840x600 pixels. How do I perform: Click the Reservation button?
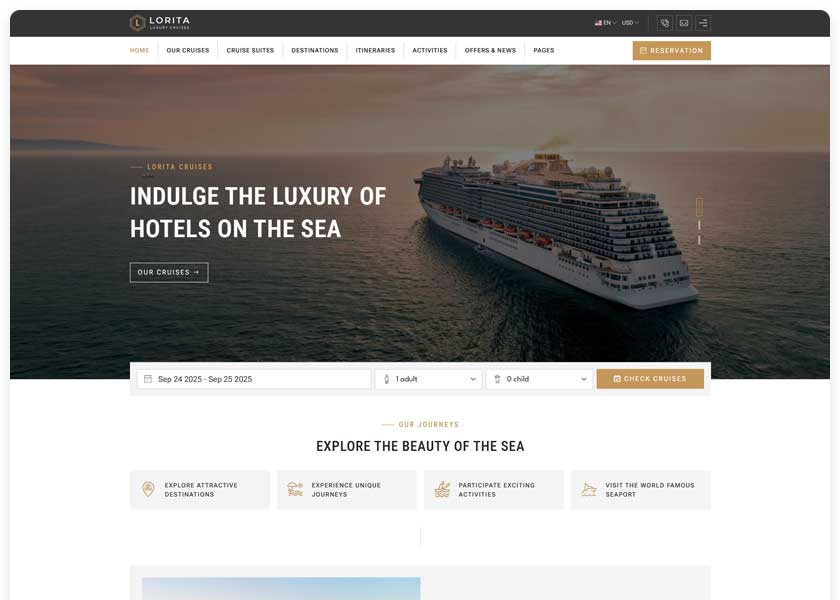coord(671,50)
